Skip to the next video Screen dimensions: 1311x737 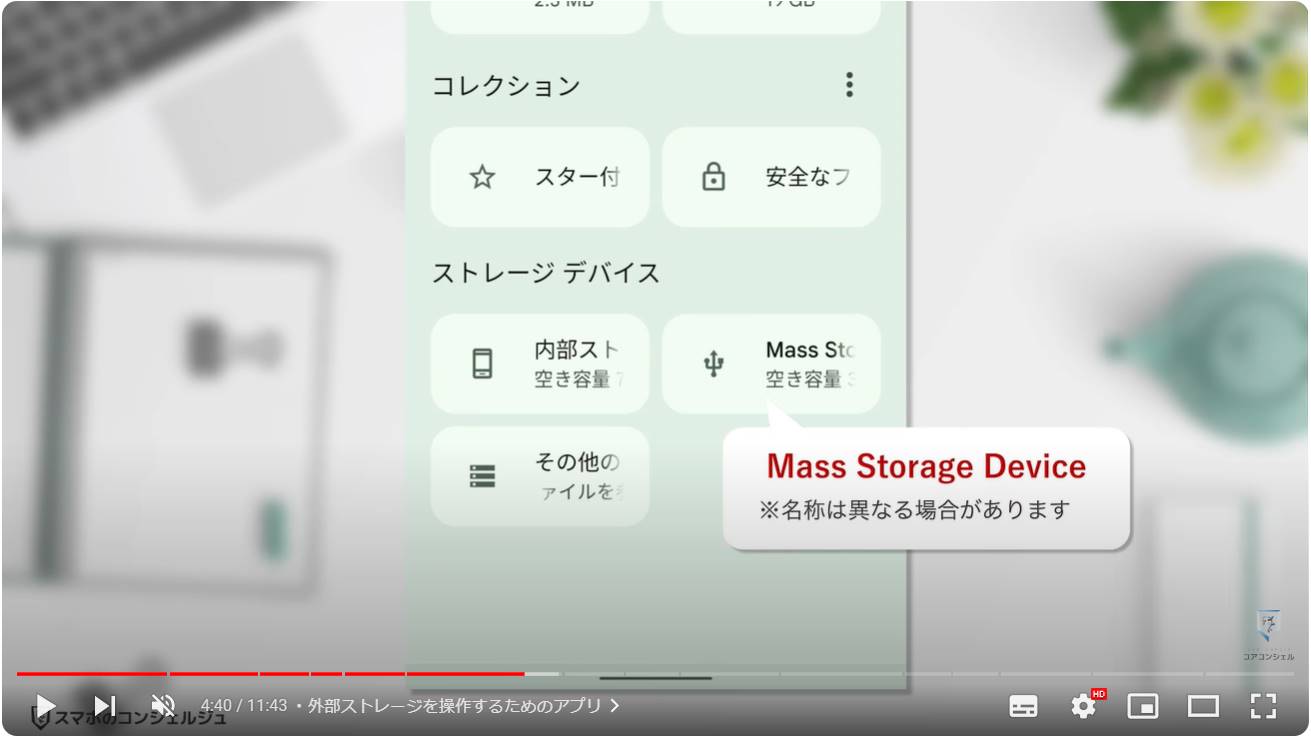tap(105, 706)
